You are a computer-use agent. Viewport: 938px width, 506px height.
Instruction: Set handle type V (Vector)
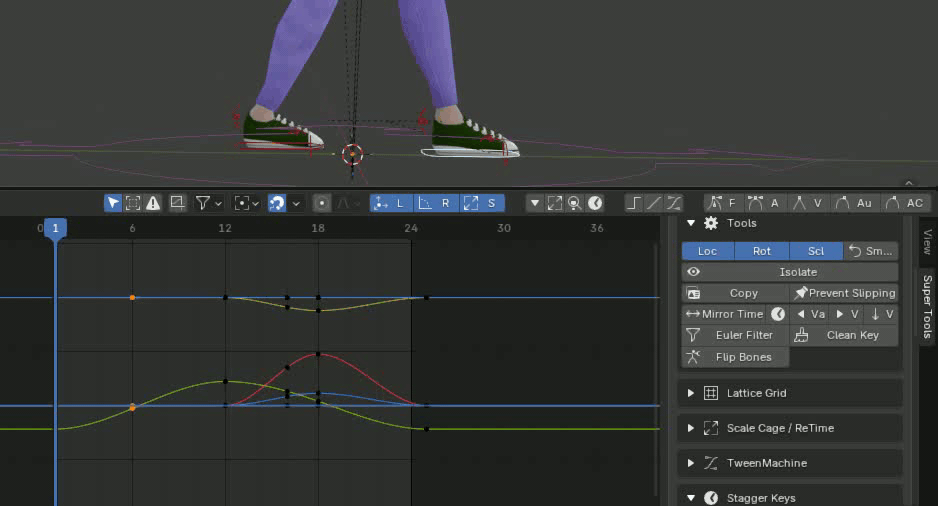pyautogui.click(x=808, y=203)
